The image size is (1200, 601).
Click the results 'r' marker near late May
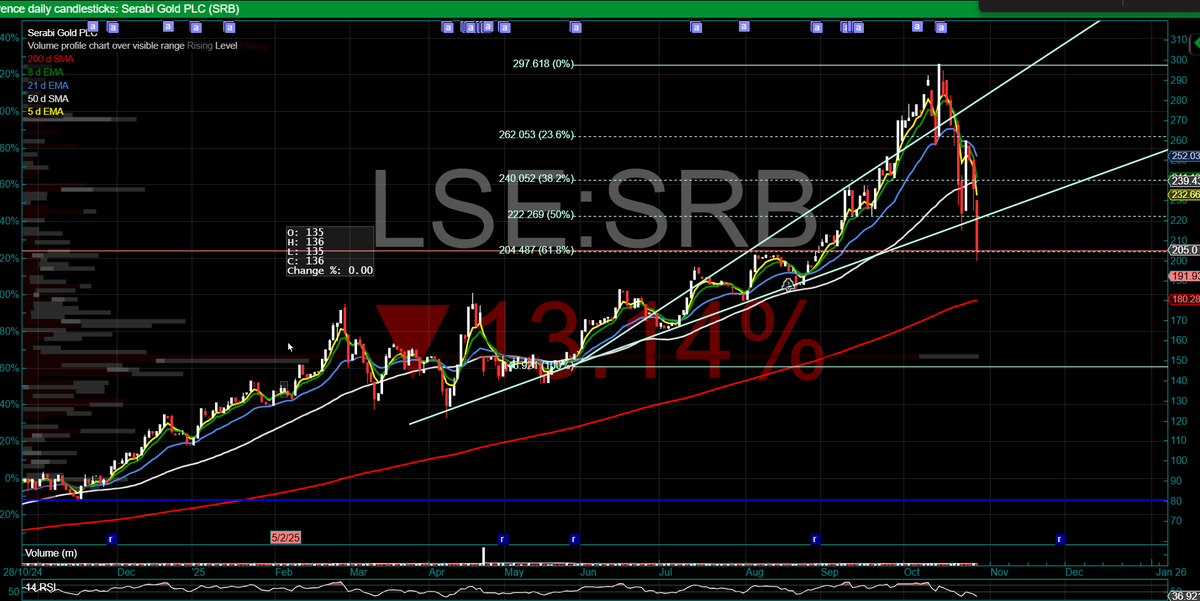pyautogui.click(x=574, y=539)
